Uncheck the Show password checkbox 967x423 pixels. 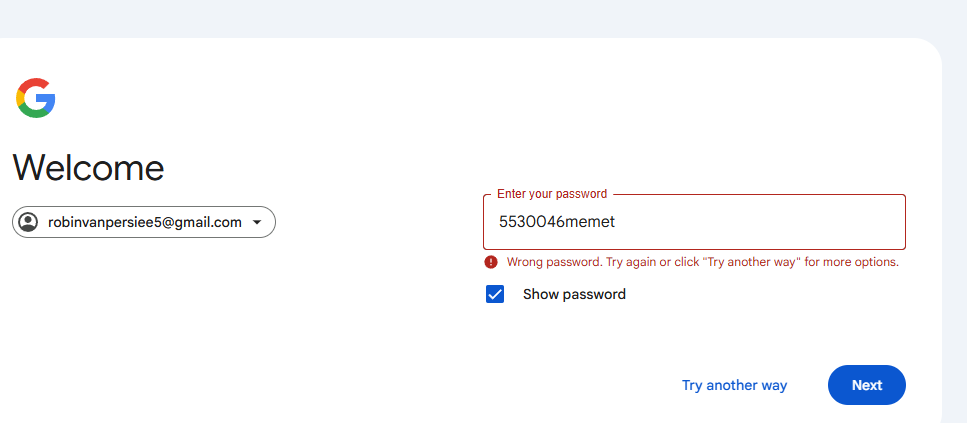(495, 294)
